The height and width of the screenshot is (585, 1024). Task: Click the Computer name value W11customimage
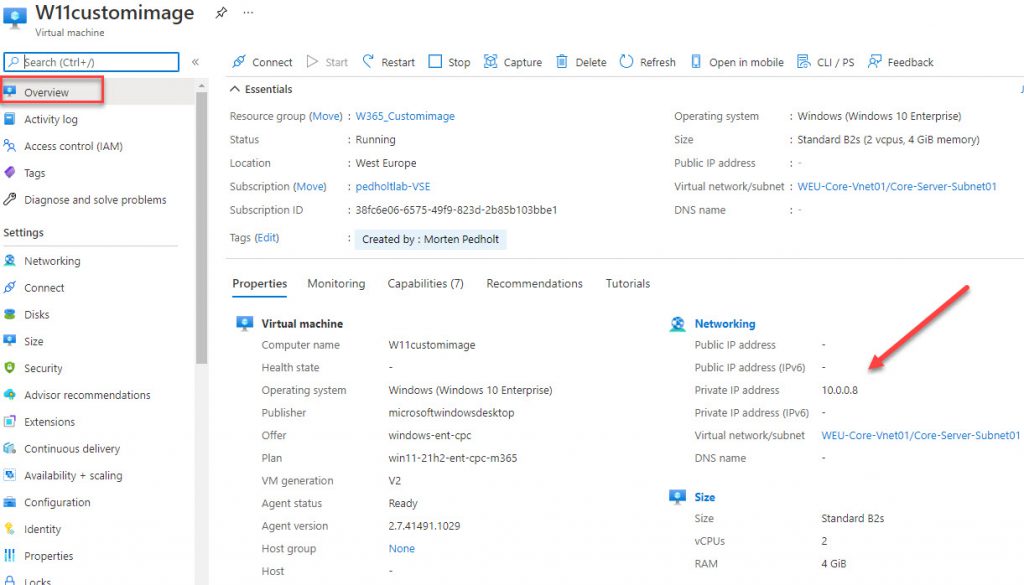(x=432, y=345)
